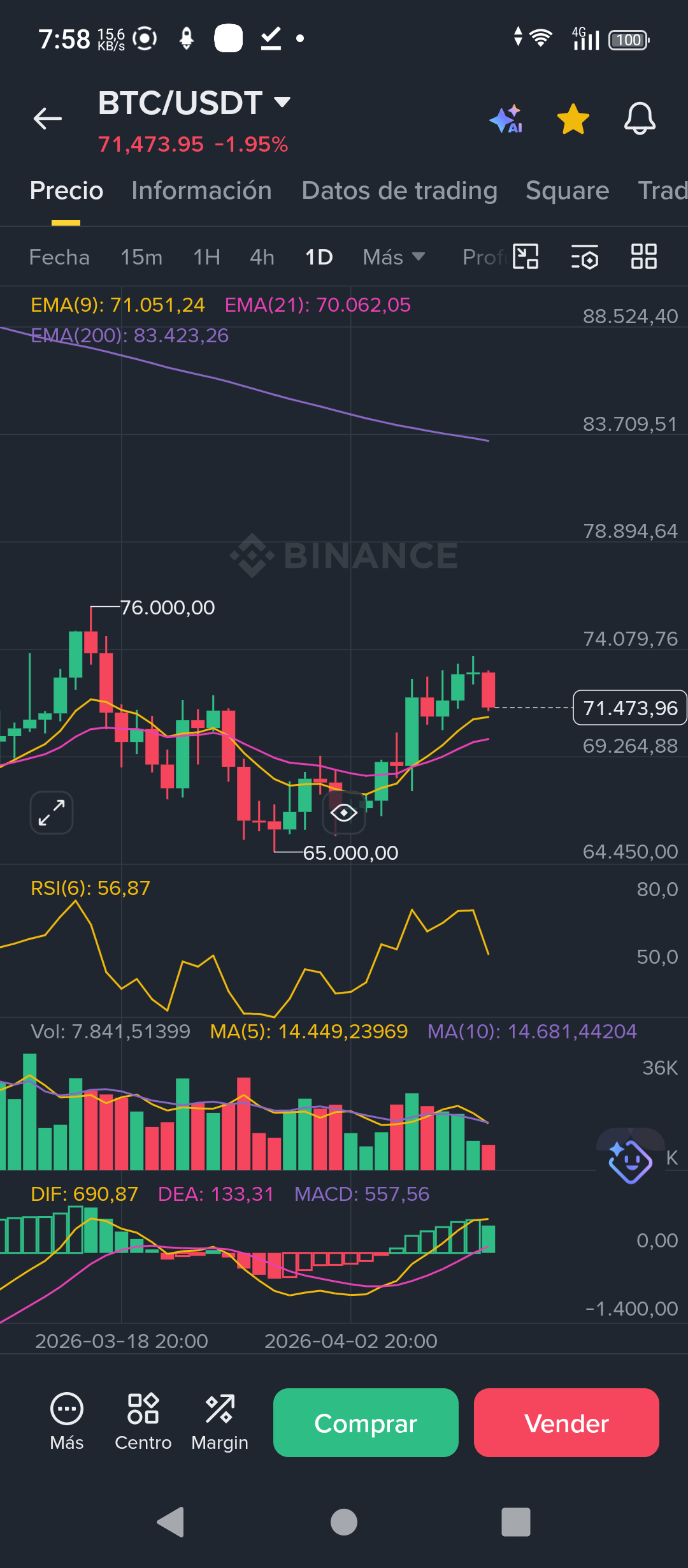Select the 4h timeframe
Image resolution: width=688 pixels, height=1568 pixels.
click(x=262, y=258)
